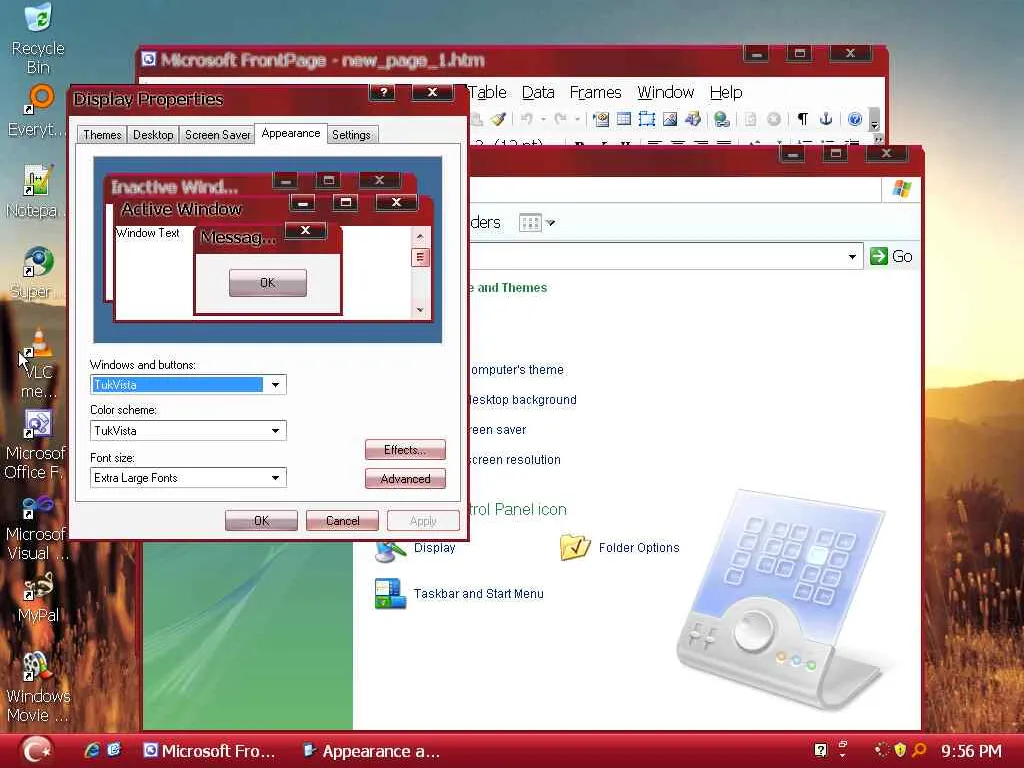Open the Font size dropdown
Image resolution: width=1024 pixels, height=768 pixels.
coord(275,478)
